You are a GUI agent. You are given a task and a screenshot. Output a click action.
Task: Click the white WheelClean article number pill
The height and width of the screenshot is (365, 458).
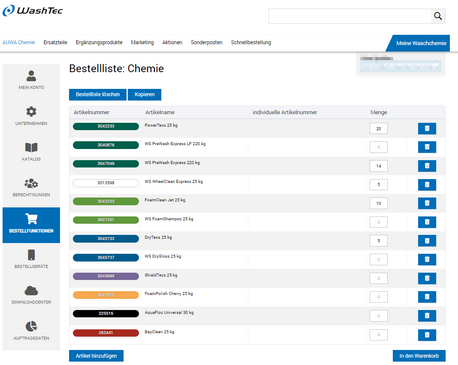click(x=106, y=183)
